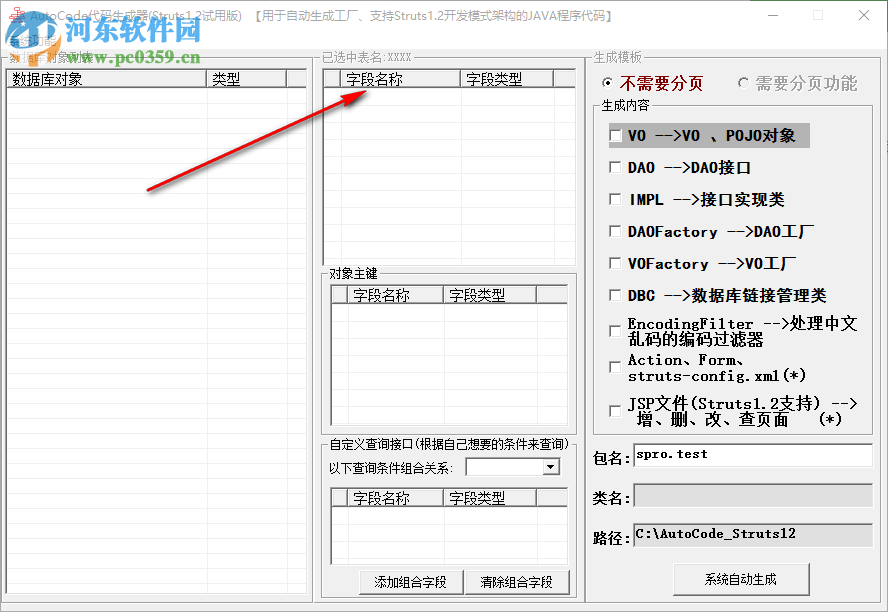Check the DAOFactory DAO工厂 option

point(614,231)
